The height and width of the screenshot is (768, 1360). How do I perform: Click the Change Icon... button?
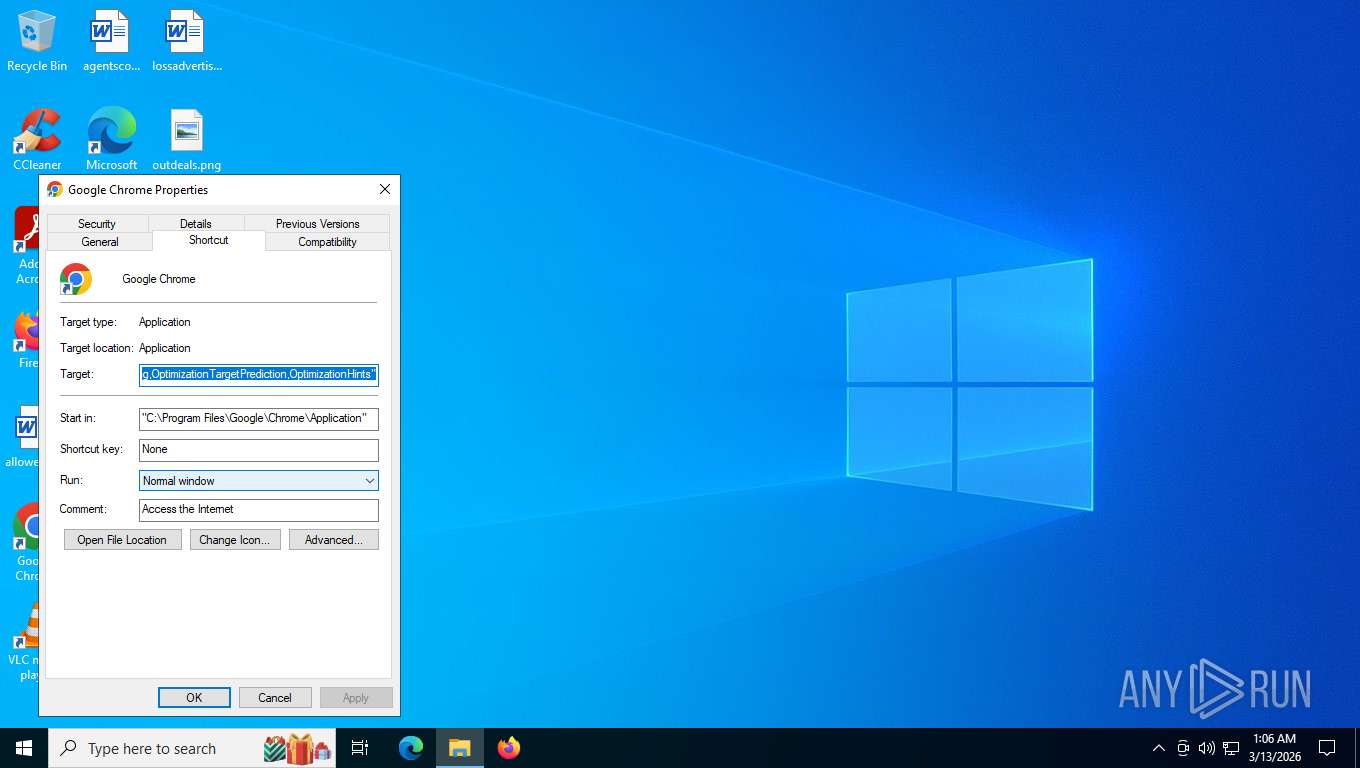[234, 540]
